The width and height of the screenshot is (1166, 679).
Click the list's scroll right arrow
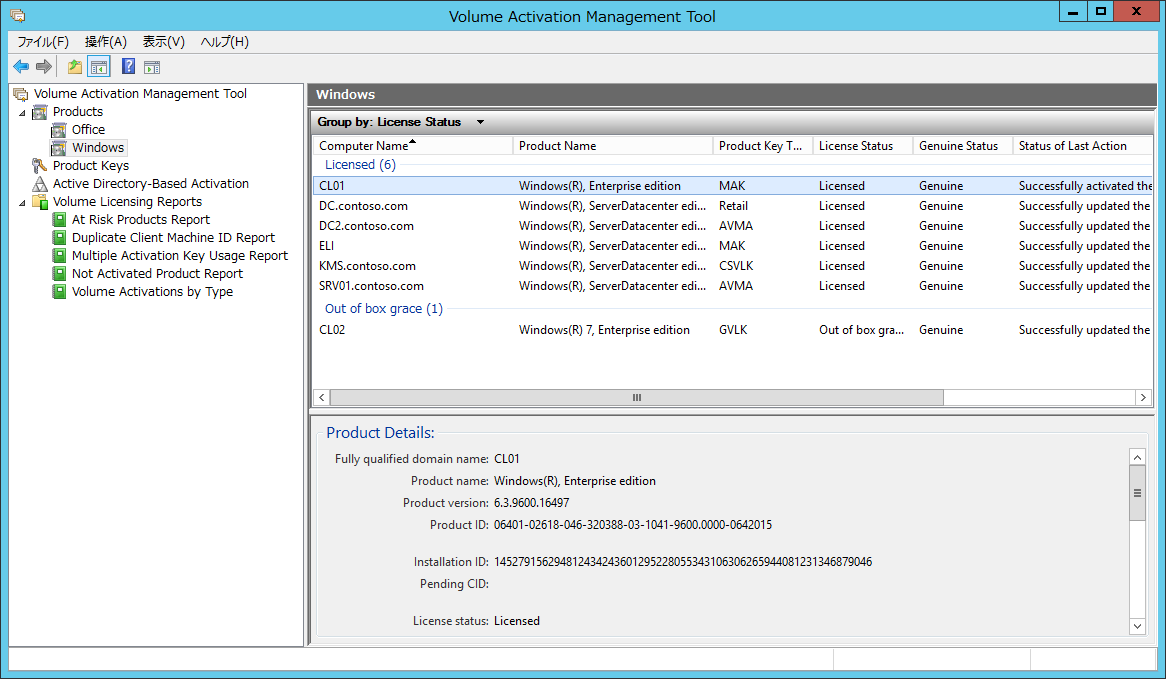(x=1144, y=398)
